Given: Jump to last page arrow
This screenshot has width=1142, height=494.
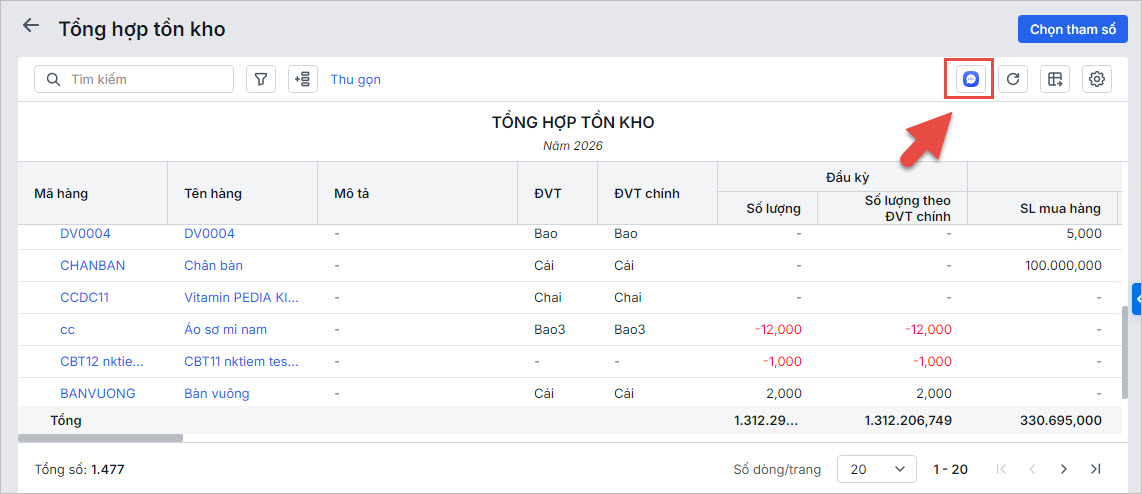Looking at the screenshot, I should click(x=1096, y=468).
